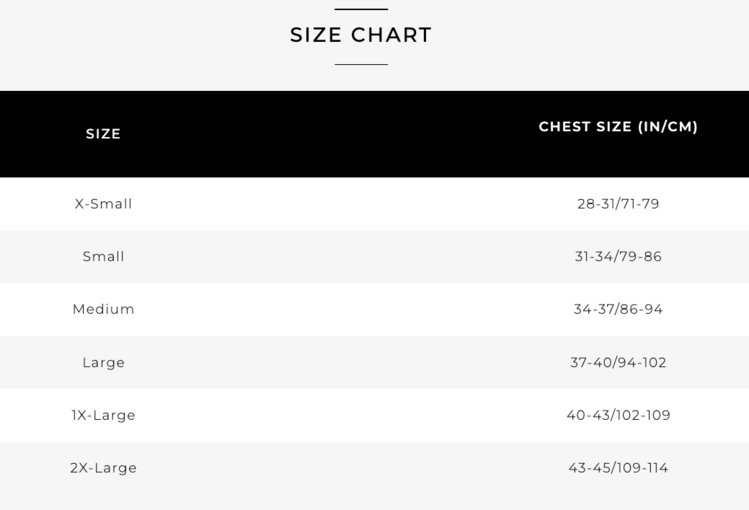Click the 28-31/71-79 chest measurement

click(x=618, y=204)
